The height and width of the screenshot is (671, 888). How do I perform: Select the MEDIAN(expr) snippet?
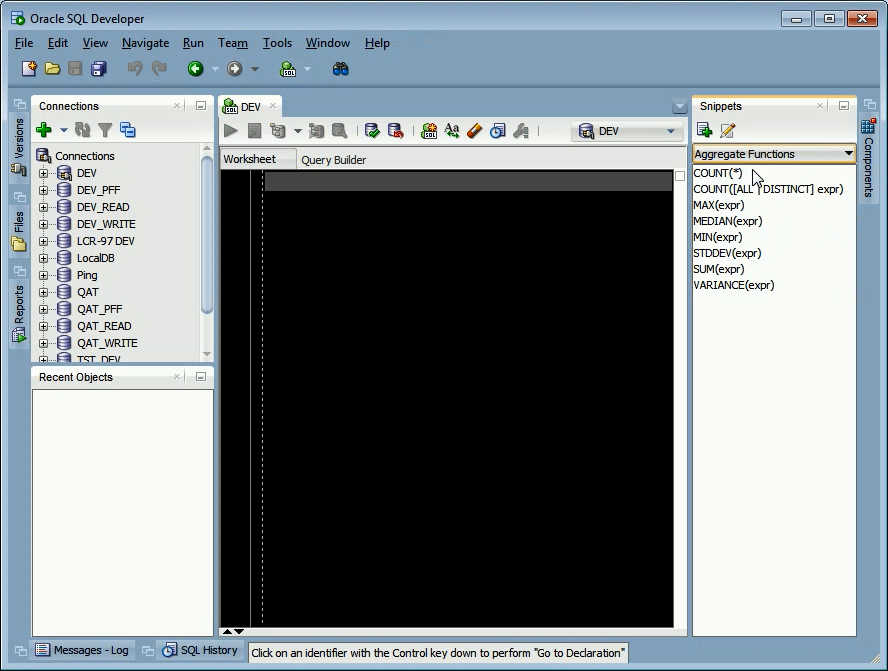click(728, 221)
